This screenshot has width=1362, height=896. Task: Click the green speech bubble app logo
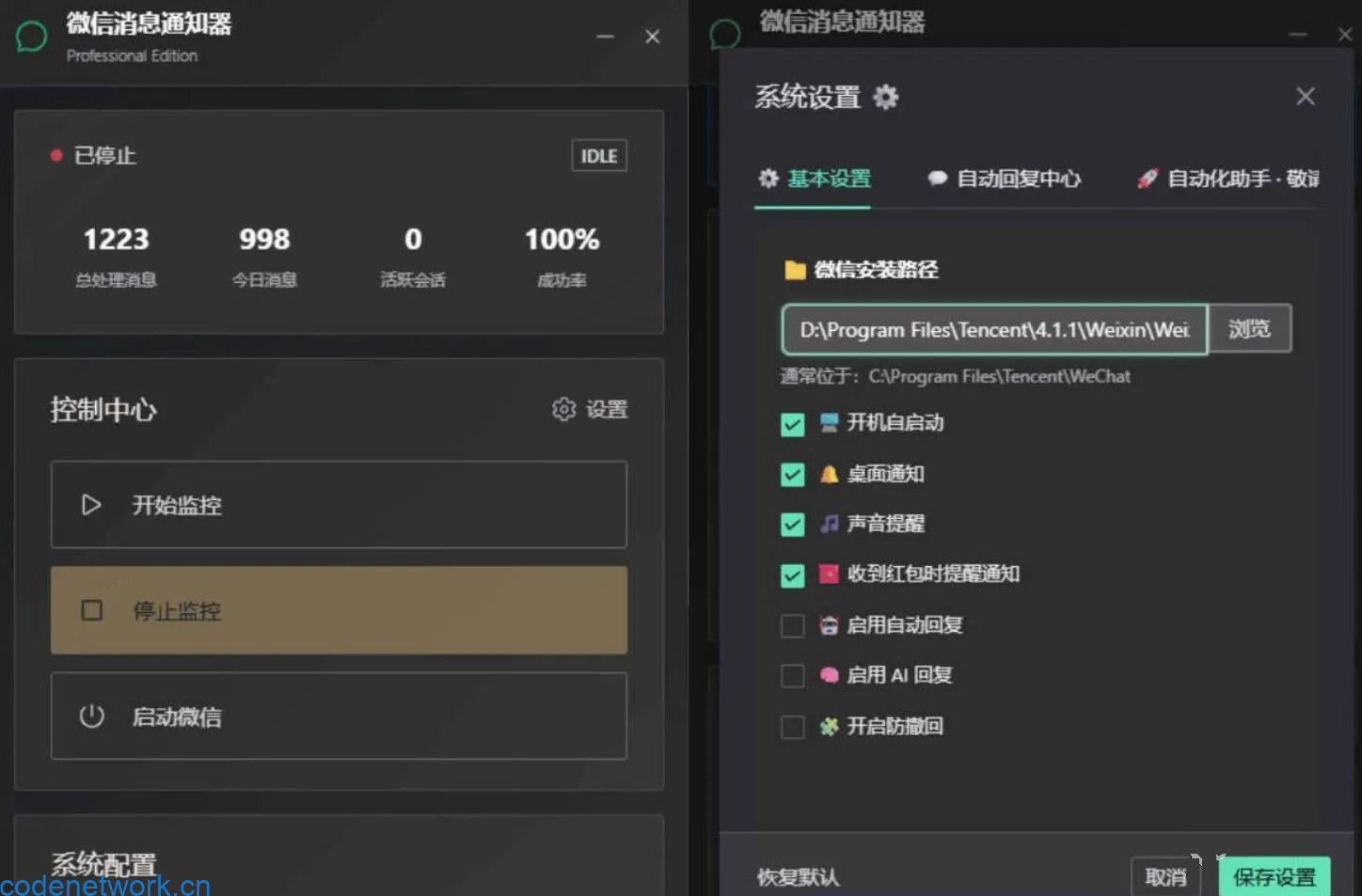pyautogui.click(x=31, y=36)
